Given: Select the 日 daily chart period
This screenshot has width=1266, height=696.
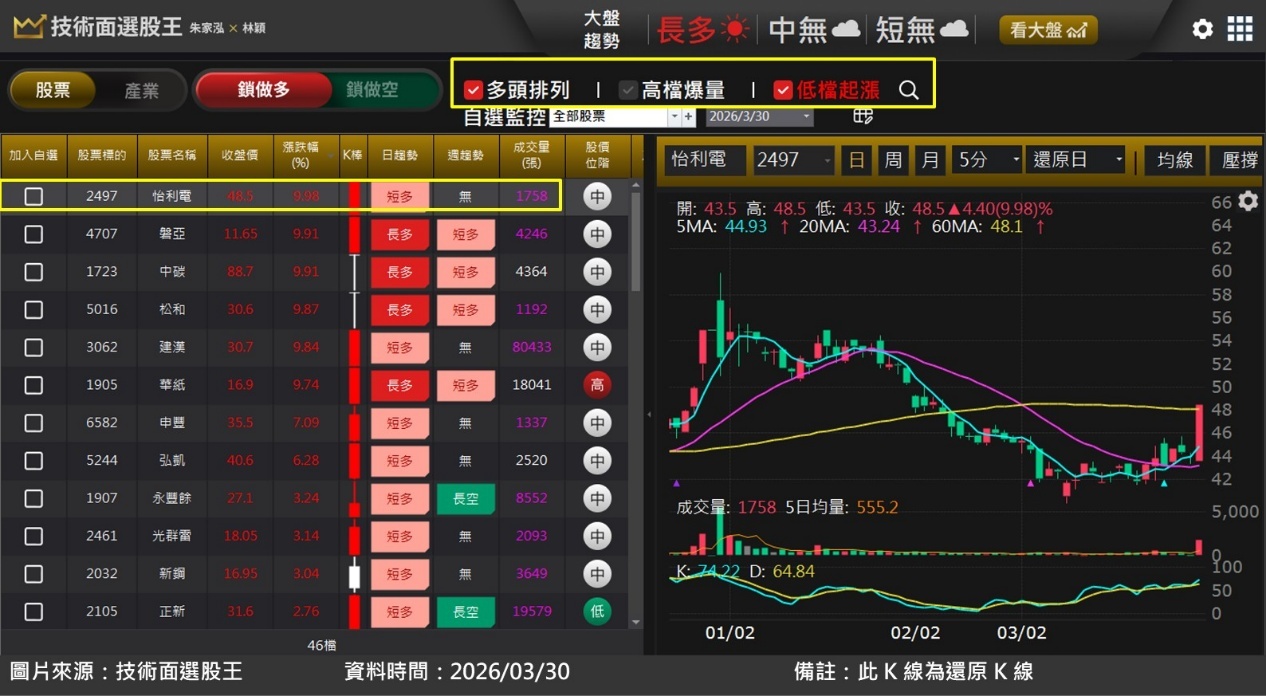Looking at the screenshot, I should click(x=856, y=160).
